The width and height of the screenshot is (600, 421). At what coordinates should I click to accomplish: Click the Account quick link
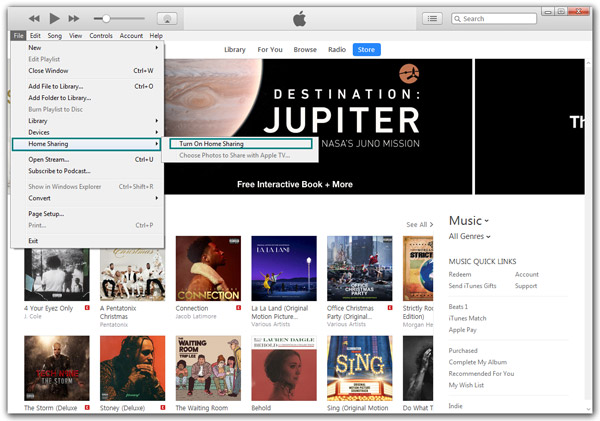point(527,274)
